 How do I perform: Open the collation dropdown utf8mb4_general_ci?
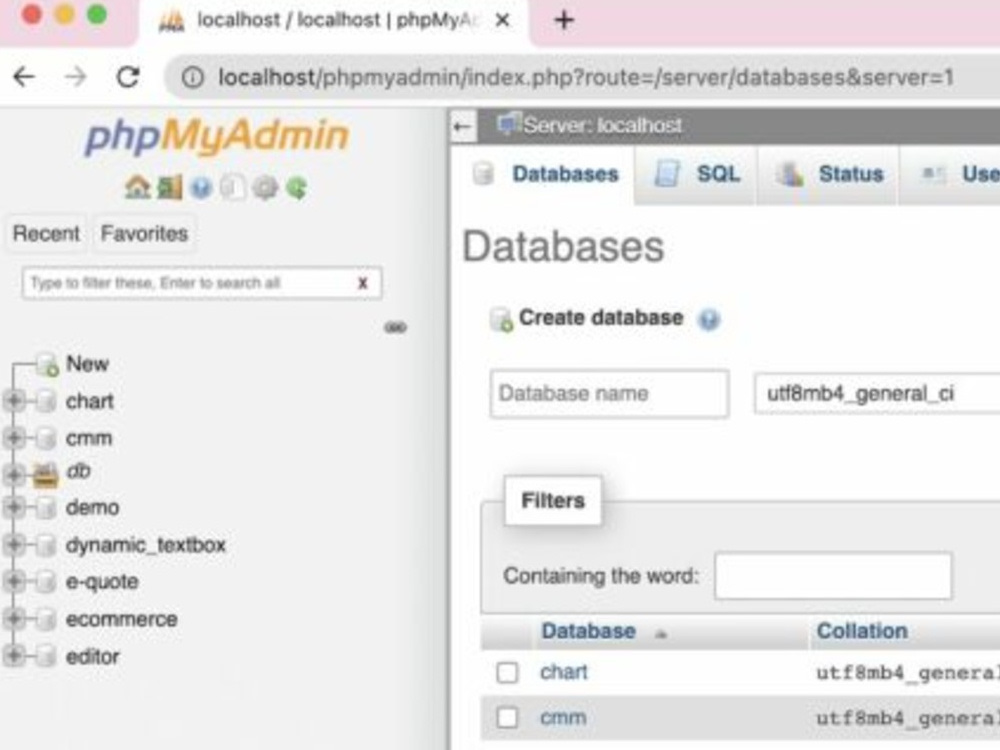pos(876,393)
